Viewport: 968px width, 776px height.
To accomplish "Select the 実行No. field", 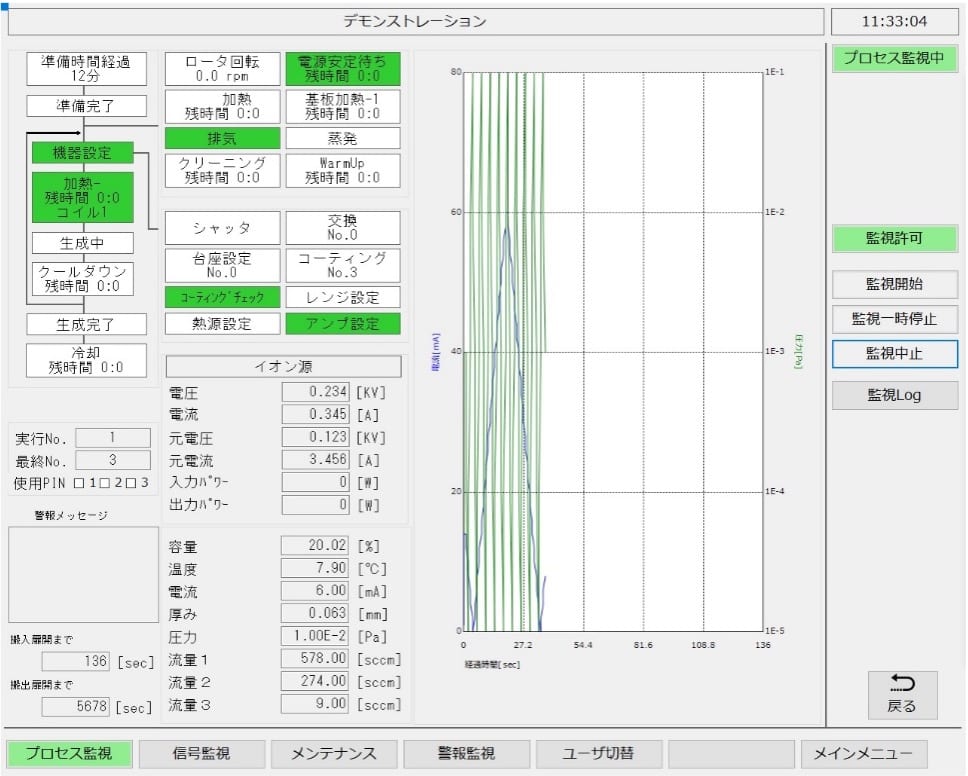I will [113, 438].
